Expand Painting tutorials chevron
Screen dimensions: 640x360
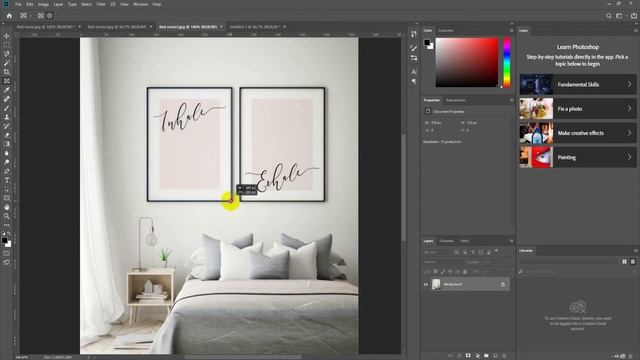629,157
